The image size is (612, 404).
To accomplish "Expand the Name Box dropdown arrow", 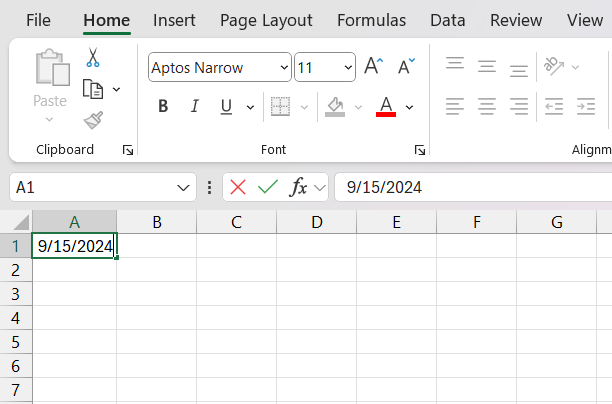I will pos(183,188).
